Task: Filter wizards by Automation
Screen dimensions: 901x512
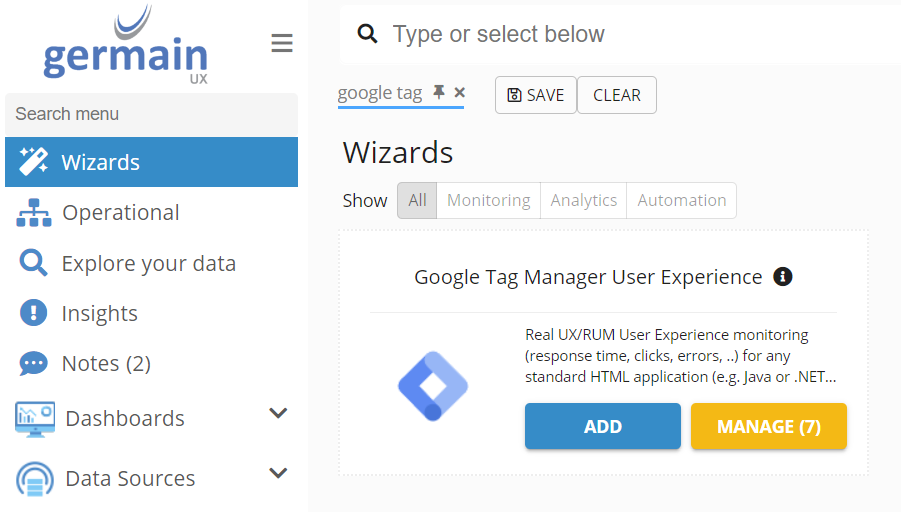Action: (x=681, y=200)
